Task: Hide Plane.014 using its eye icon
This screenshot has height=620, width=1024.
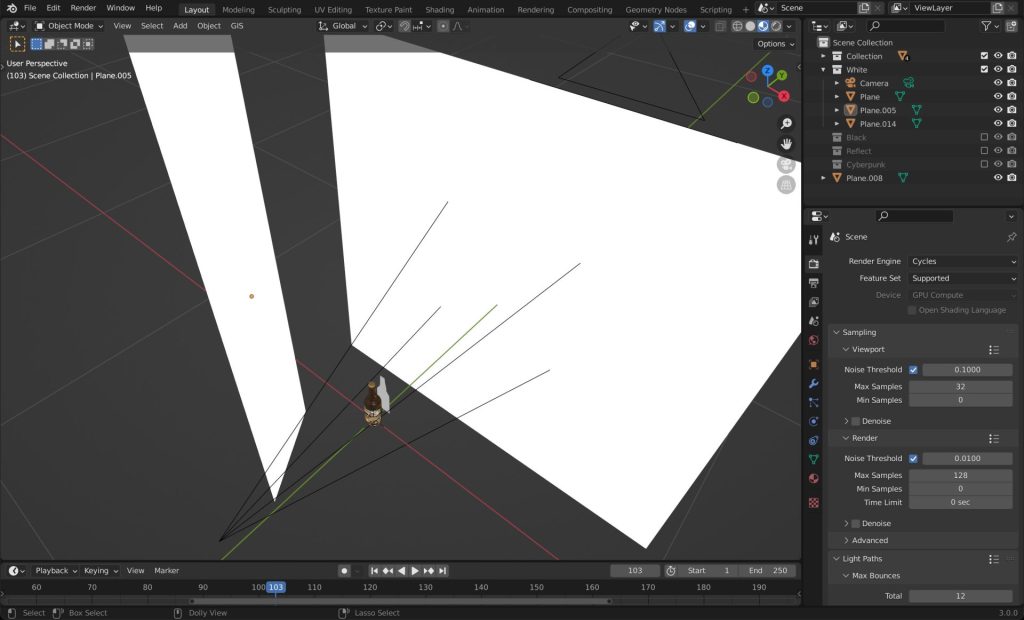Action: tap(997, 124)
